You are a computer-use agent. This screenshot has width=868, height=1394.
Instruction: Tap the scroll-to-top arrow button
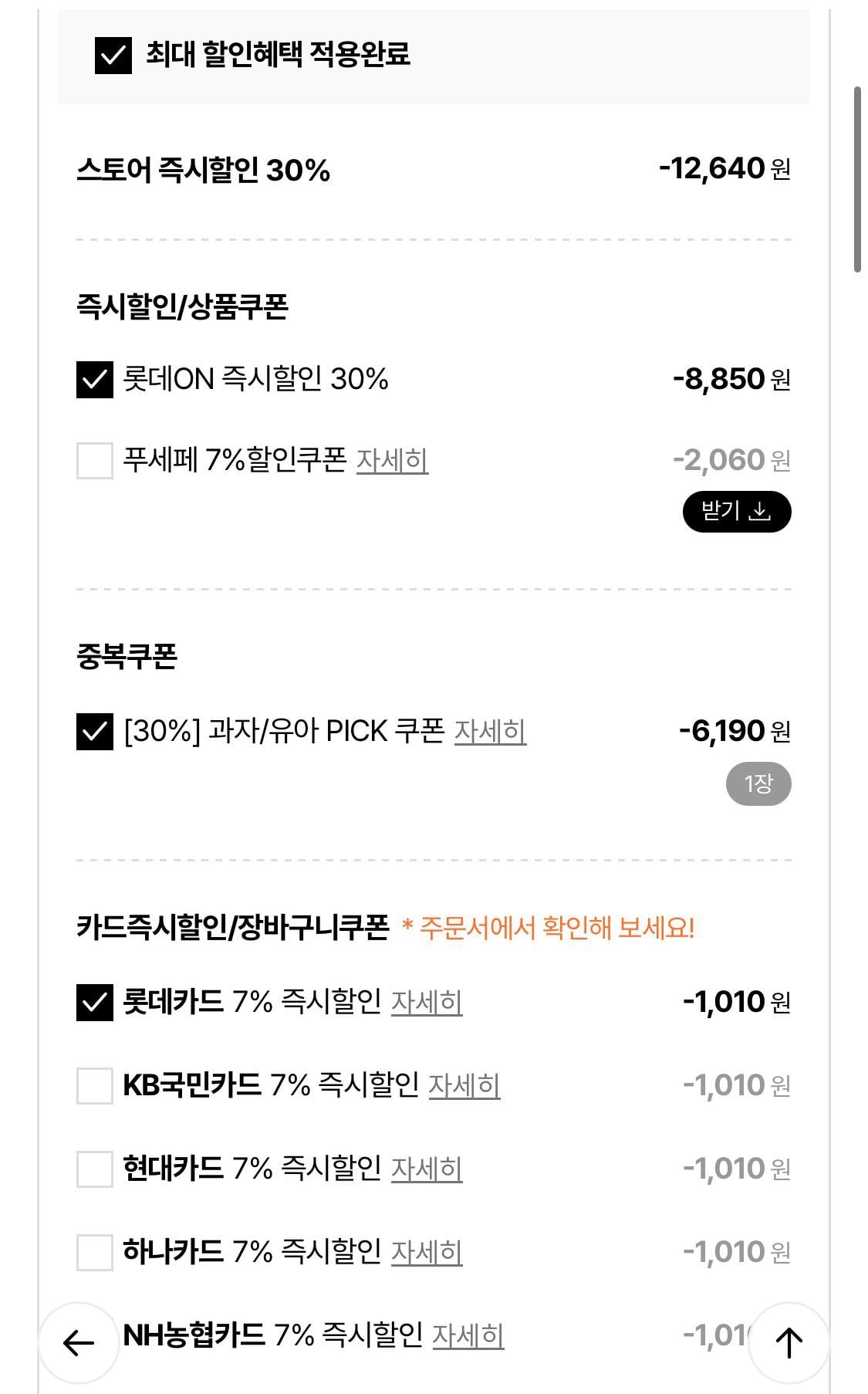tap(788, 1342)
